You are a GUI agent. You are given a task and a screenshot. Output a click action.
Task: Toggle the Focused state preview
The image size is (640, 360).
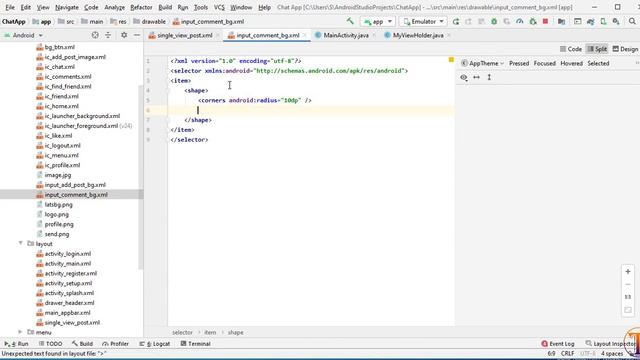point(544,63)
